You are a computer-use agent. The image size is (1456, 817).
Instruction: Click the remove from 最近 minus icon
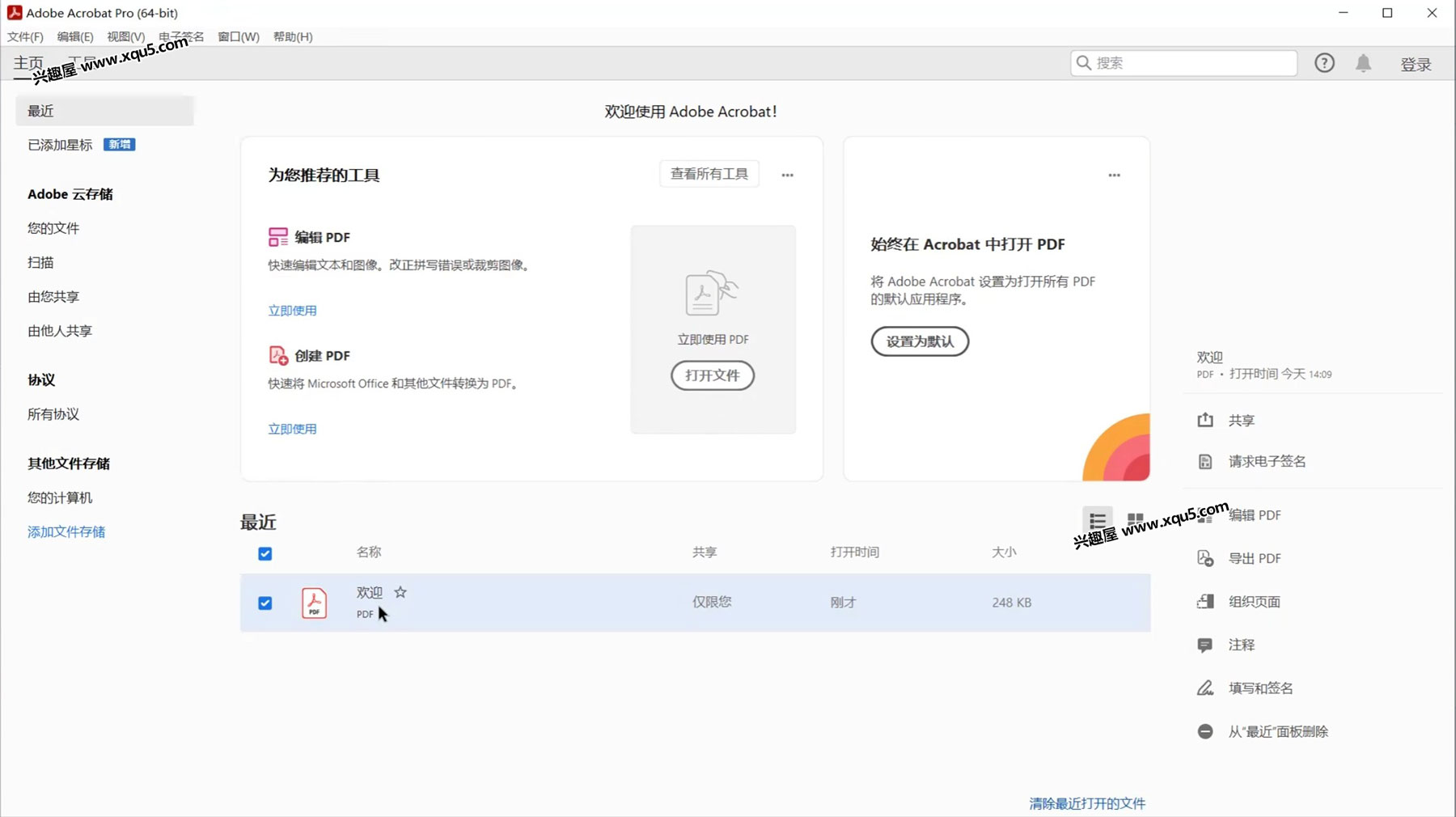1205,731
